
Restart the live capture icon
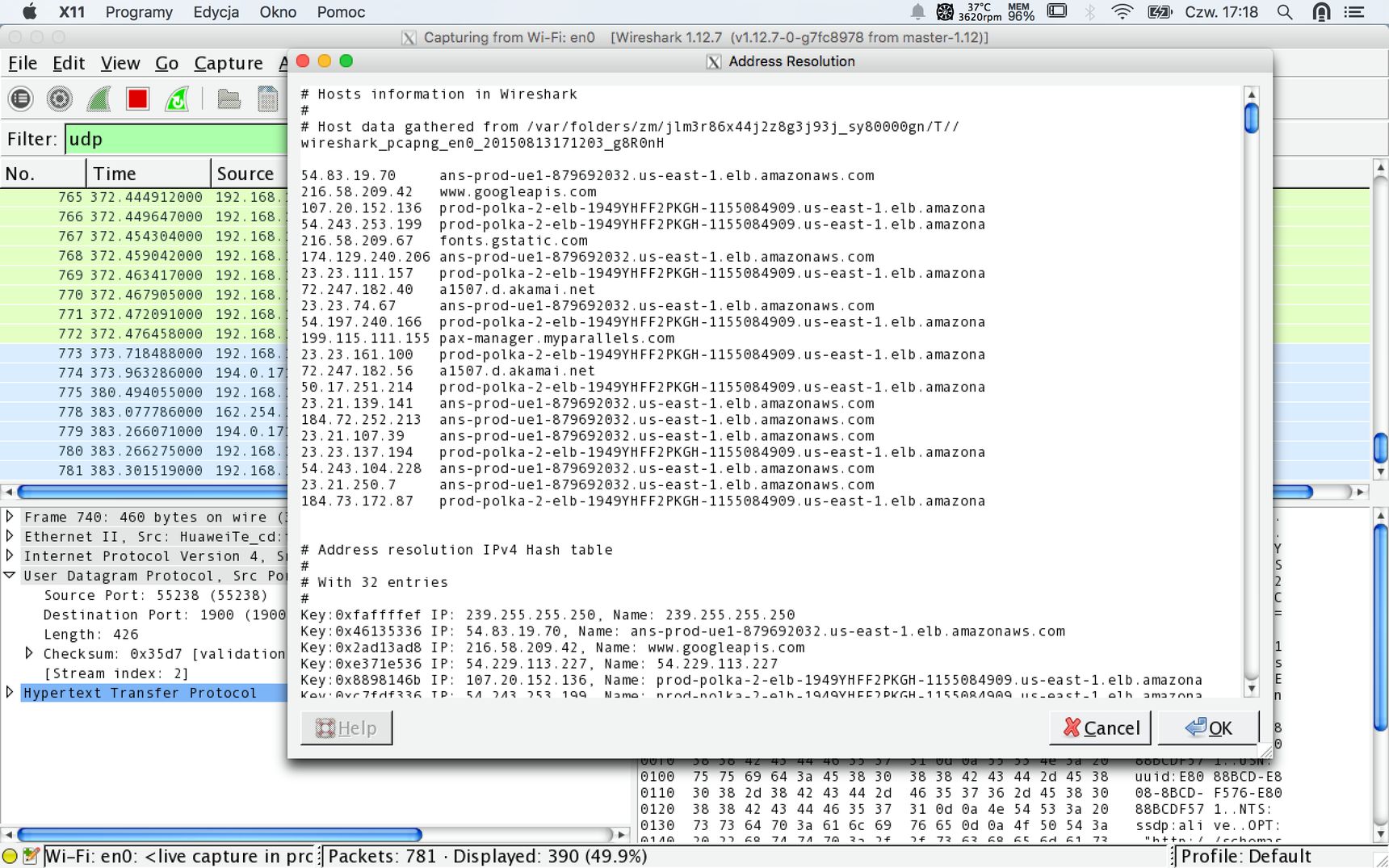pyautogui.click(x=177, y=99)
